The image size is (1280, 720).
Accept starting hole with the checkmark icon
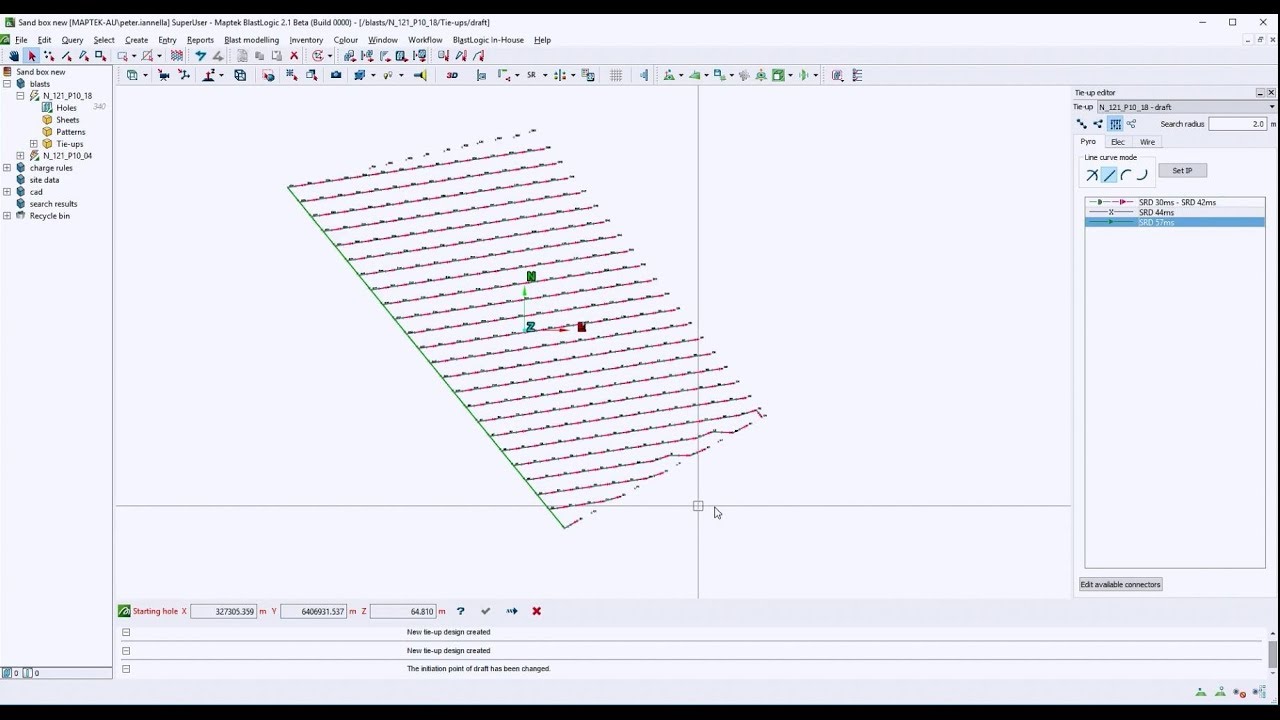pyautogui.click(x=486, y=611)
